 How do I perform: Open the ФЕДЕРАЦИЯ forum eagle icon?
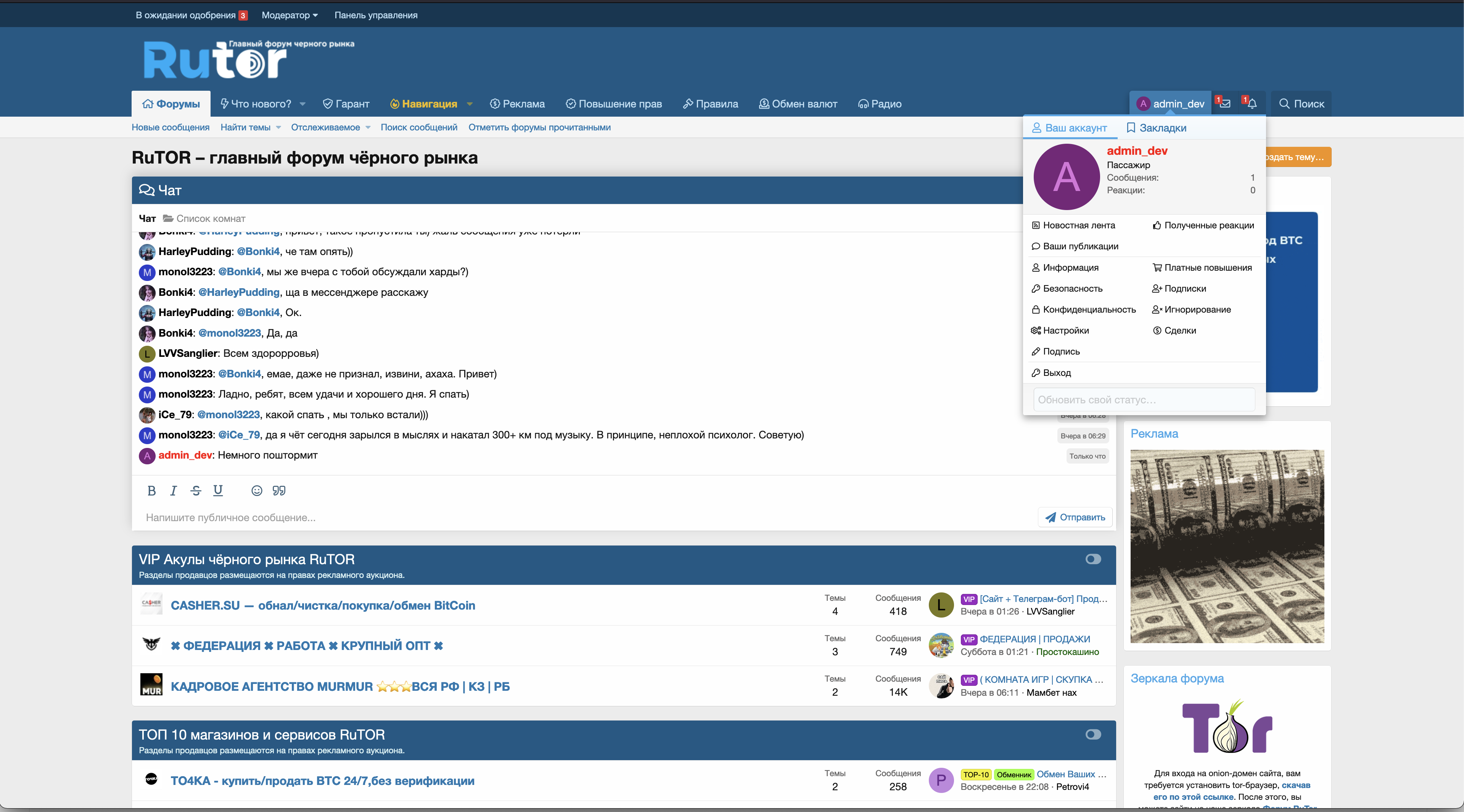(x=151, y=644)
